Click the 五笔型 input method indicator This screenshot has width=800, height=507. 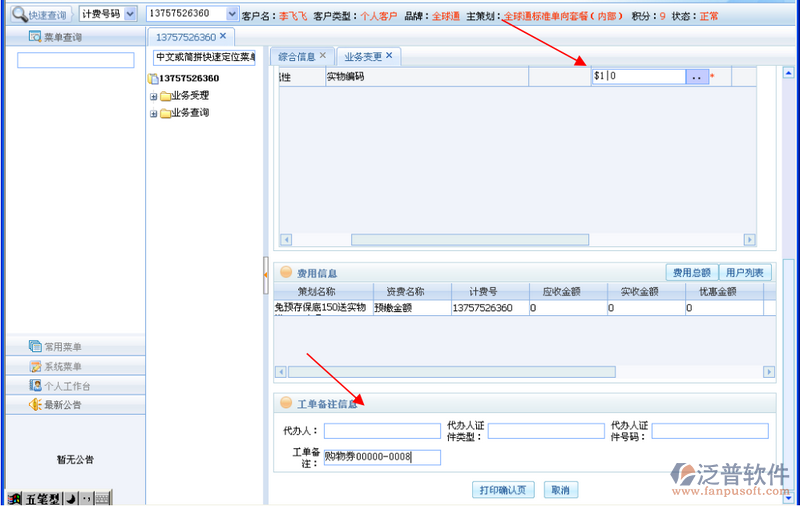(x=42, y=498)
